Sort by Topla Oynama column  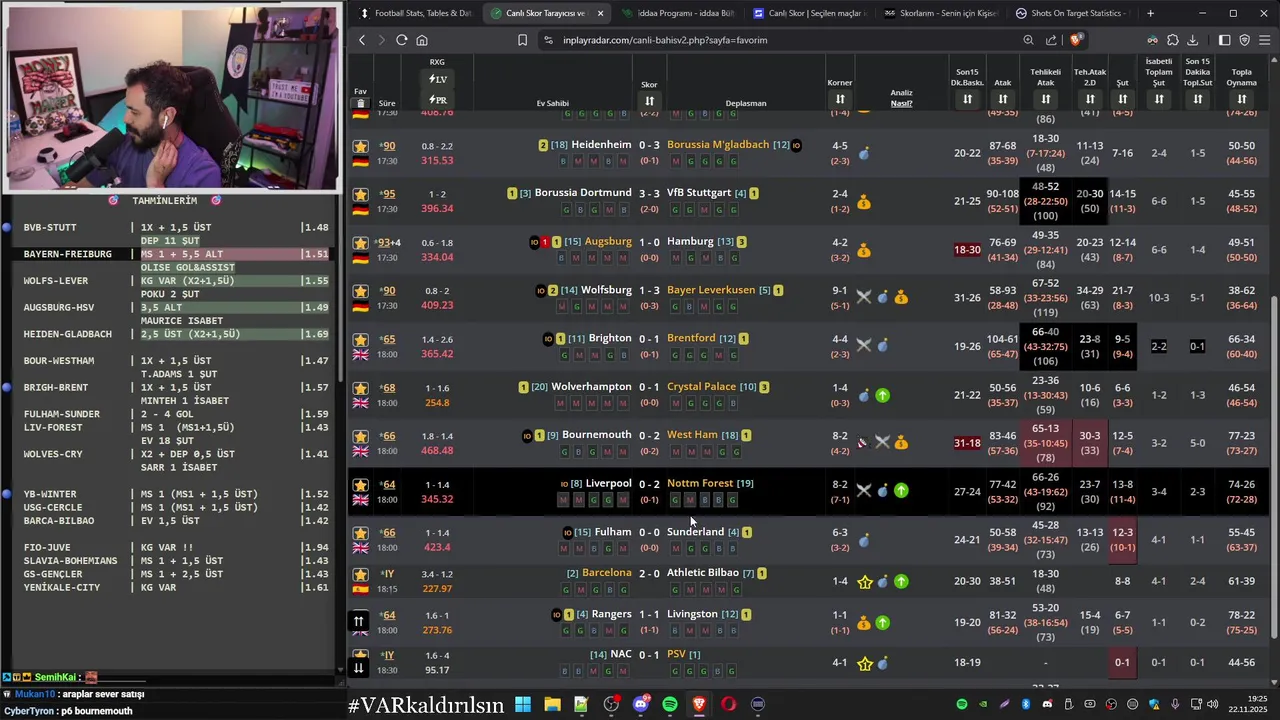point(1241,99)
